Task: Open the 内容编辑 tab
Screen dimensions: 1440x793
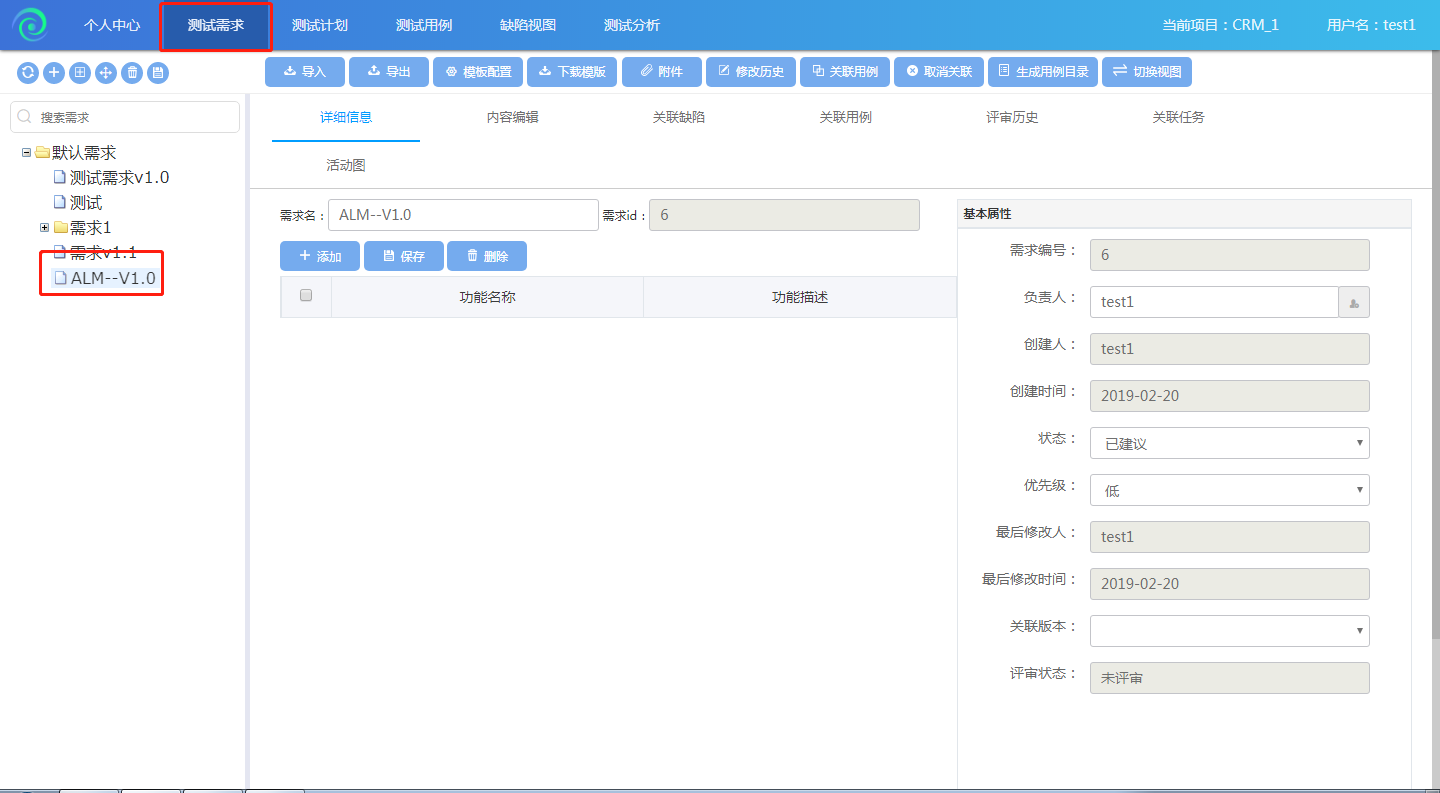Action: (512, 117)
